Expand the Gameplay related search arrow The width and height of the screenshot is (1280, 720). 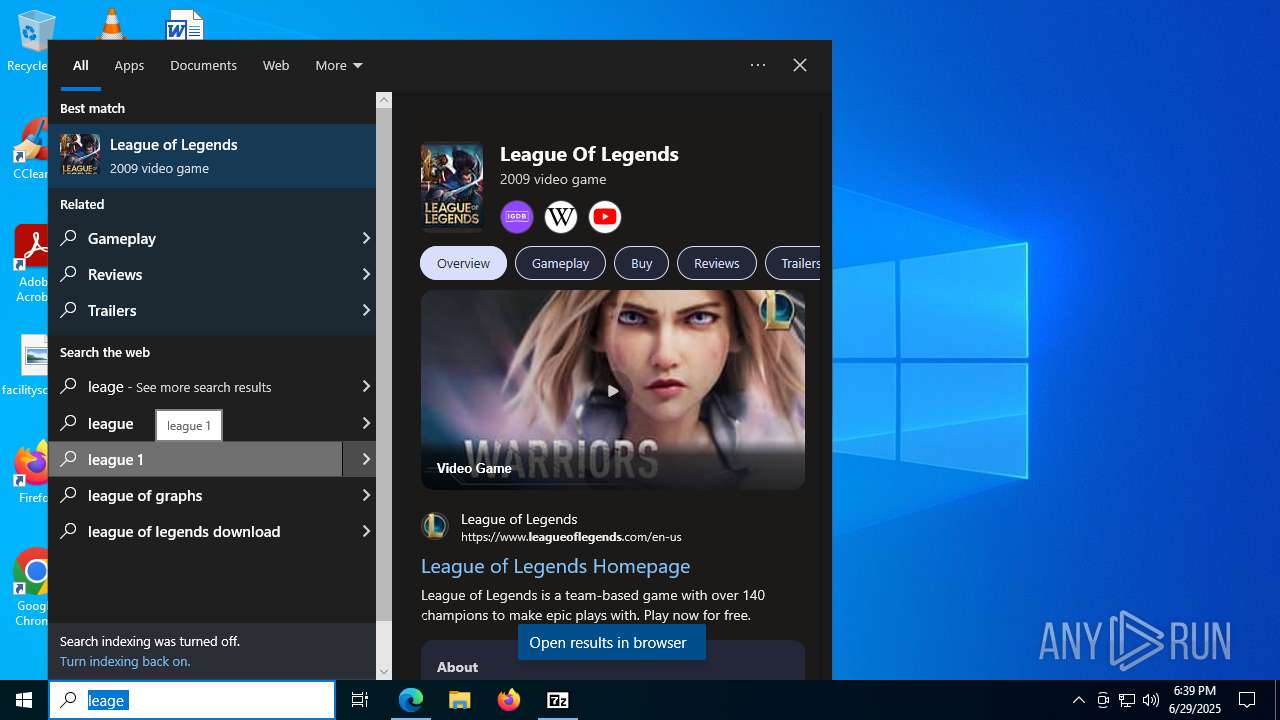pyautogui.click(x=366, y=238)
